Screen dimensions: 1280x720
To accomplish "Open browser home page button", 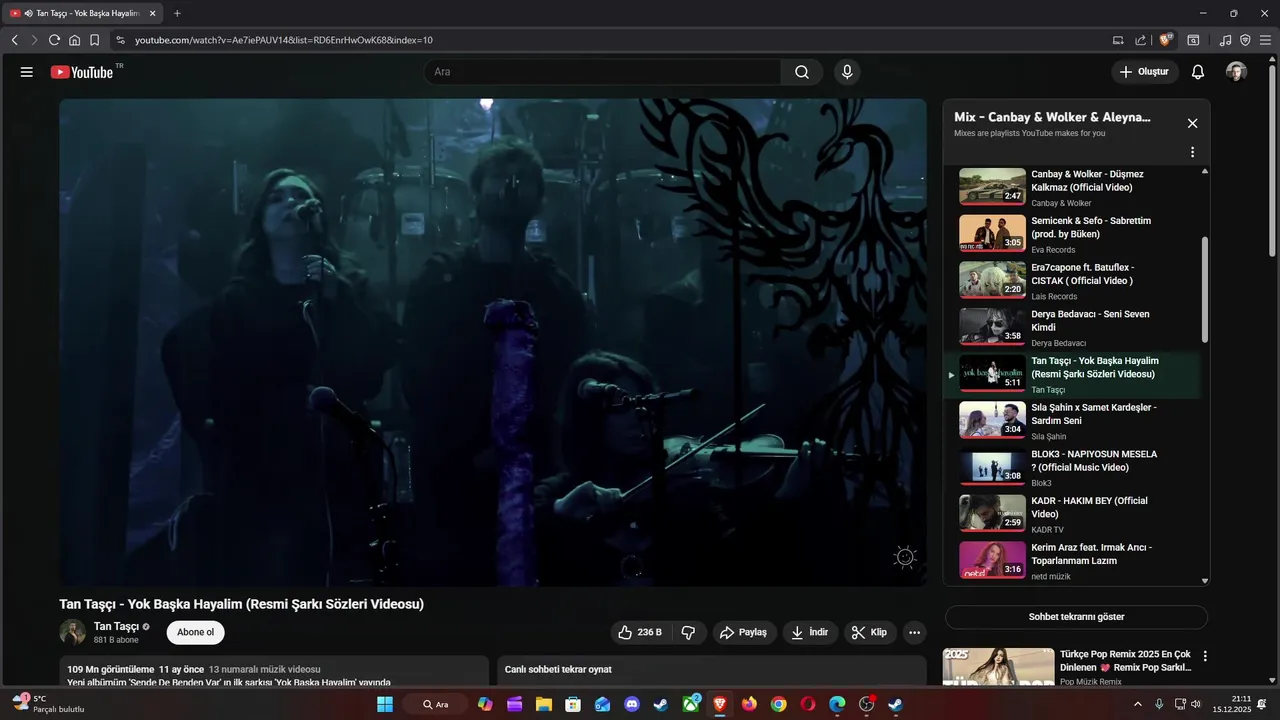I will (74, 40).
